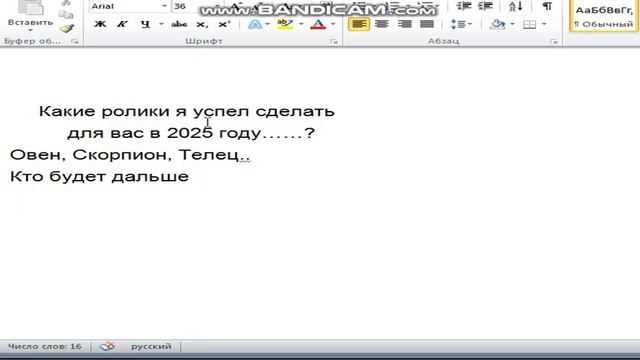Click the Число слов: 16 word count

(44, 347)
